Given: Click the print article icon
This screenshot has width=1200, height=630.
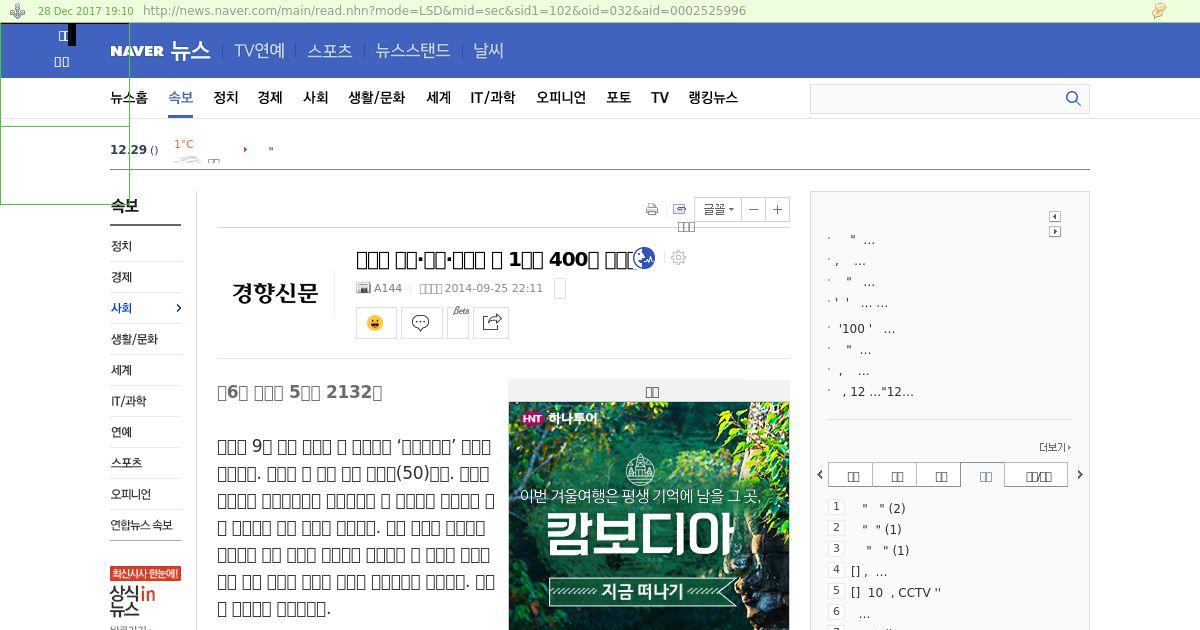Looking at the screenshot, I should 652,209.
